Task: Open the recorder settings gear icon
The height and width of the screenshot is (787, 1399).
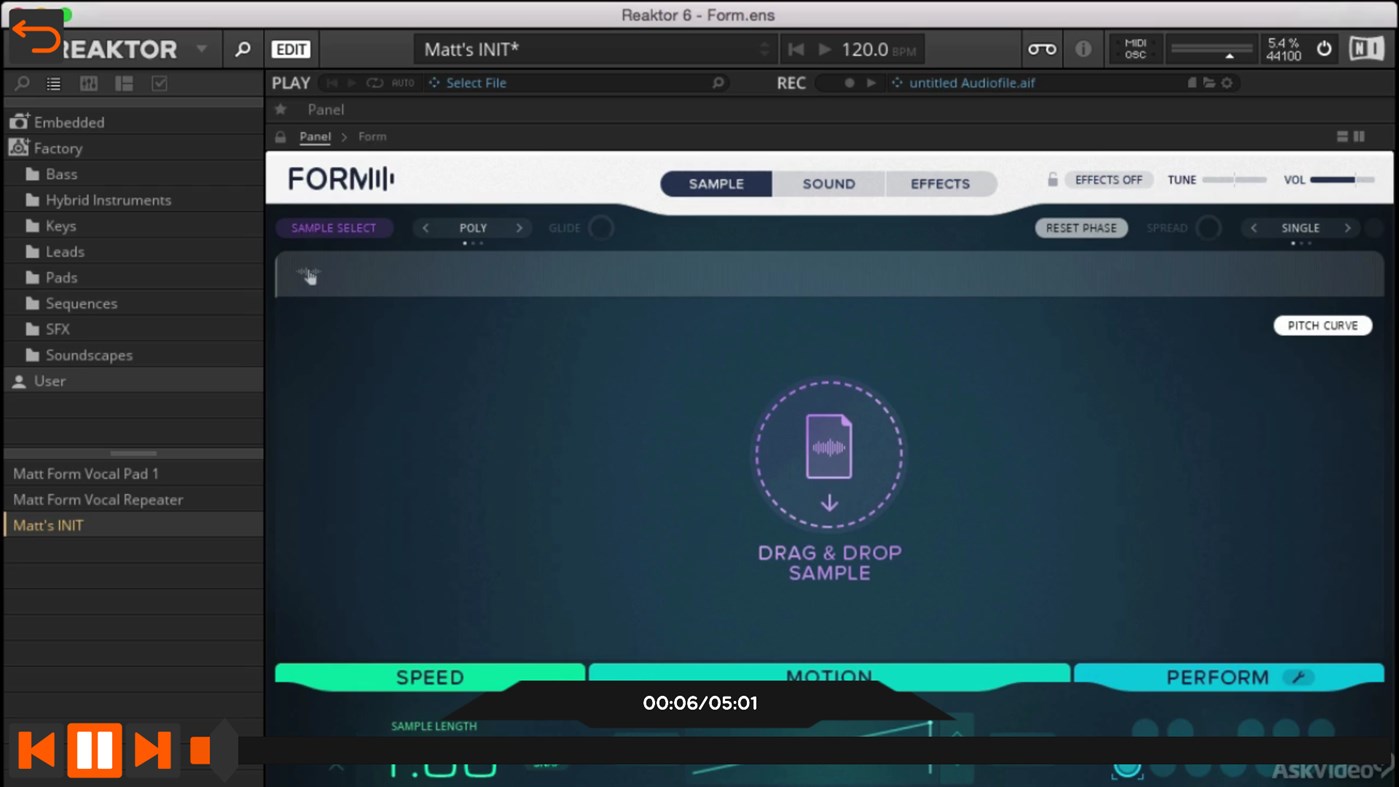Action: [x=1227, y=83]
